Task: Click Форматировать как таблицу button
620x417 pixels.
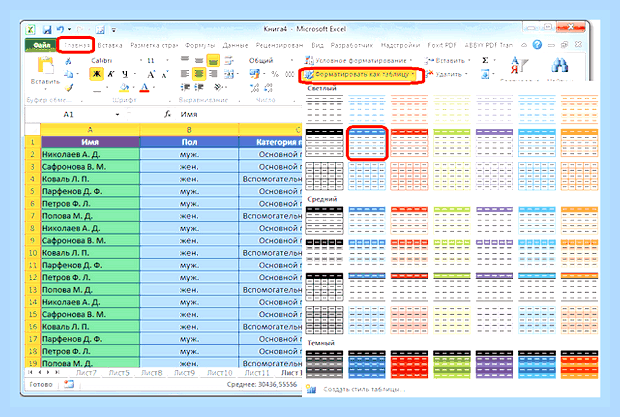Action: (x=360, y=75)
